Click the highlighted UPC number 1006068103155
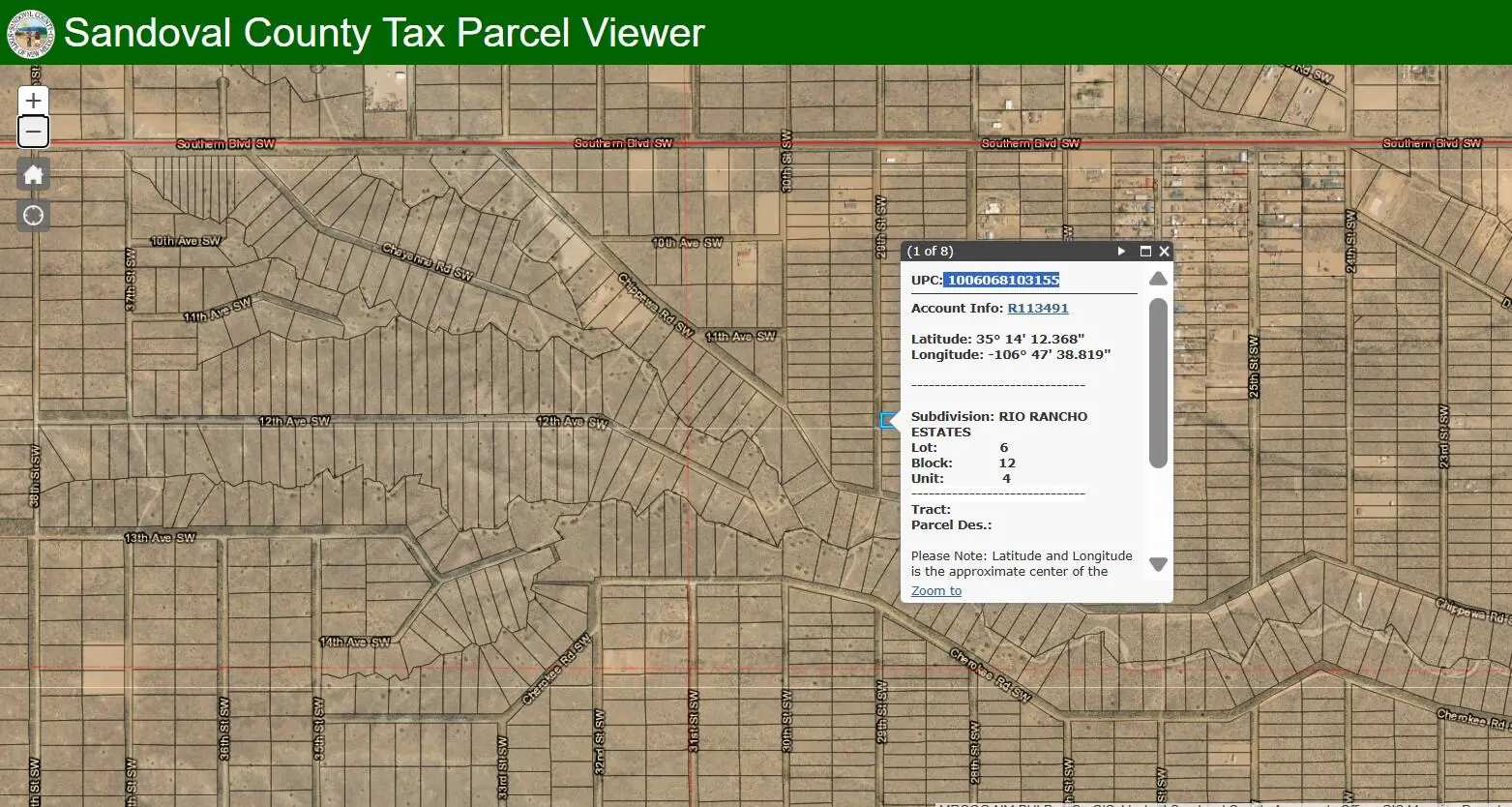The image size is (1512, 807). (1002, 281)
